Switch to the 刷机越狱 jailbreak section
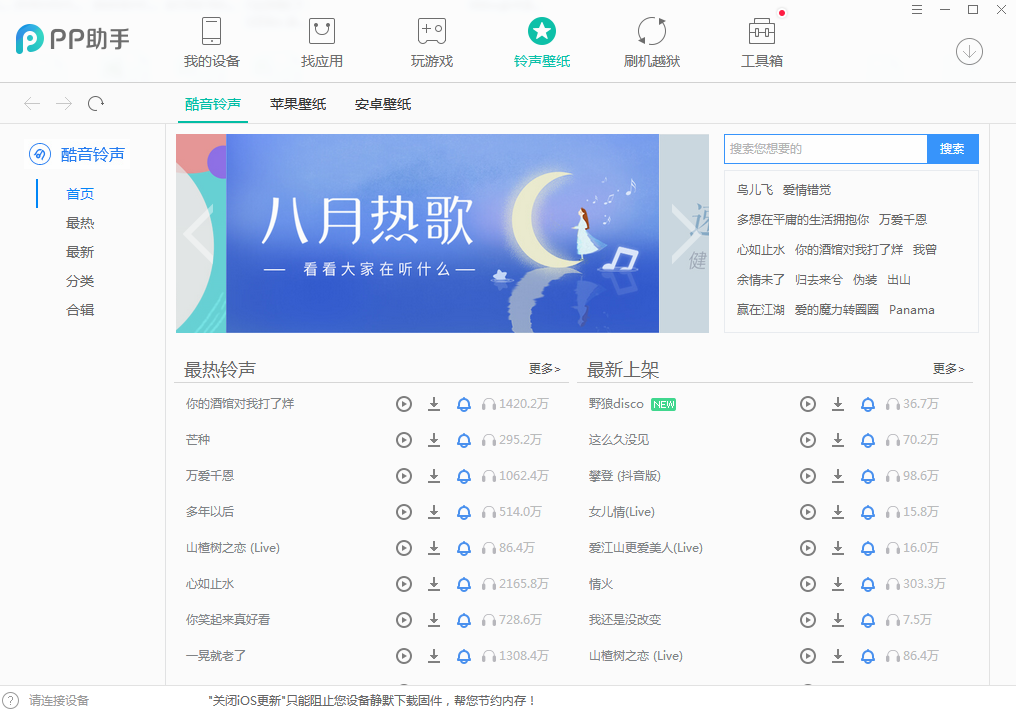 (x=651, y=40)
